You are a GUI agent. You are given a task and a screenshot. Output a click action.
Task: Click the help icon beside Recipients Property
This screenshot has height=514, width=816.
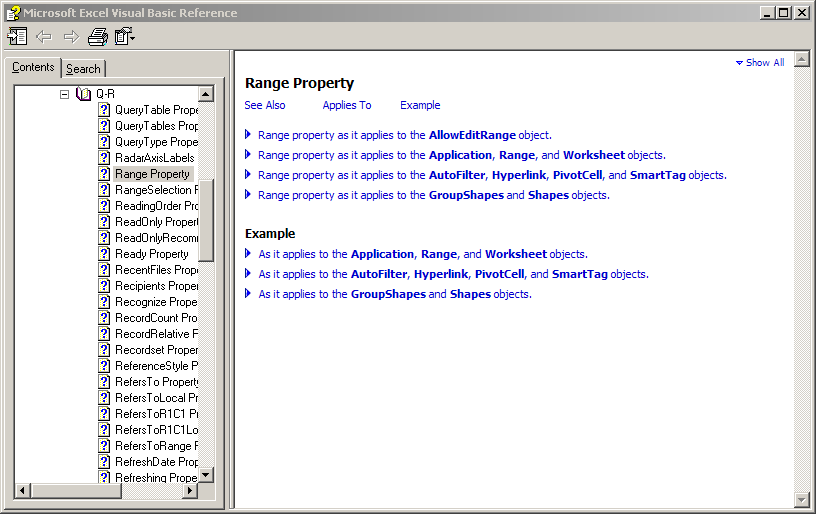tap(105, 286)
